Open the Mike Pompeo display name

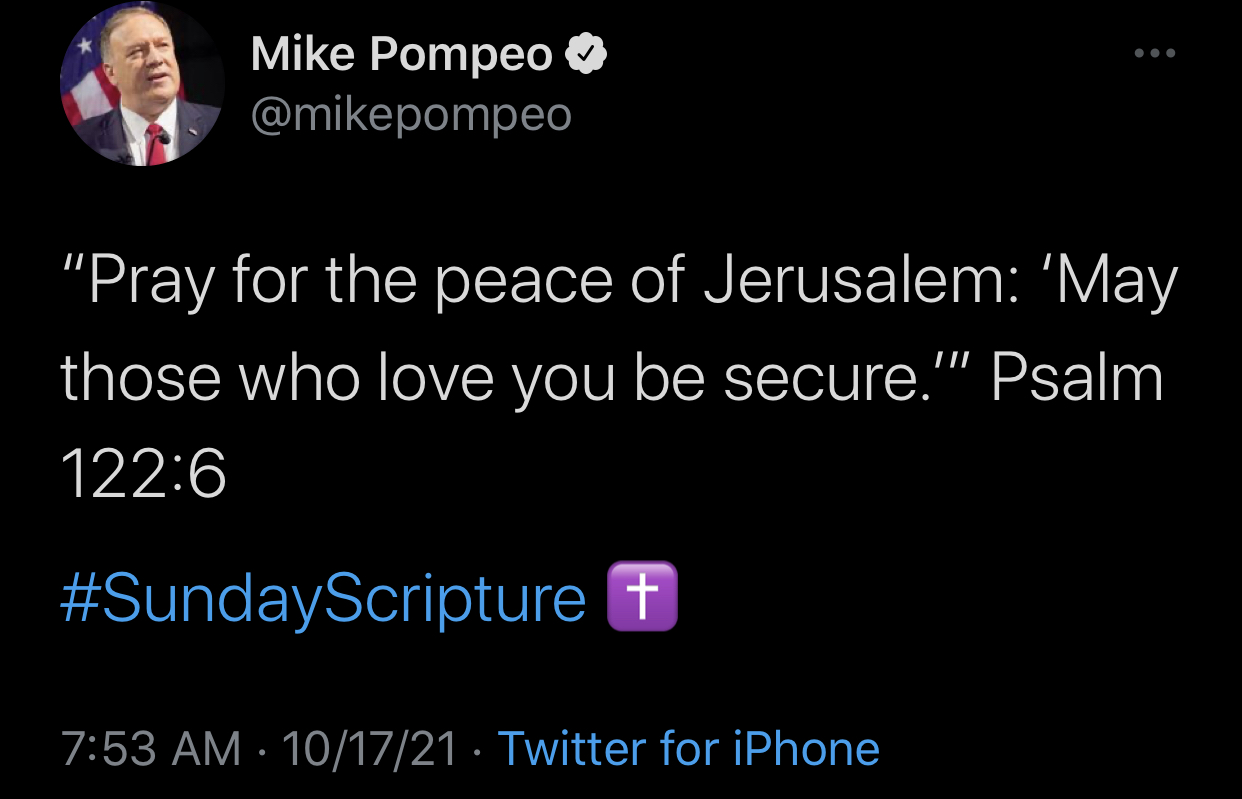(x=402, y=54)
